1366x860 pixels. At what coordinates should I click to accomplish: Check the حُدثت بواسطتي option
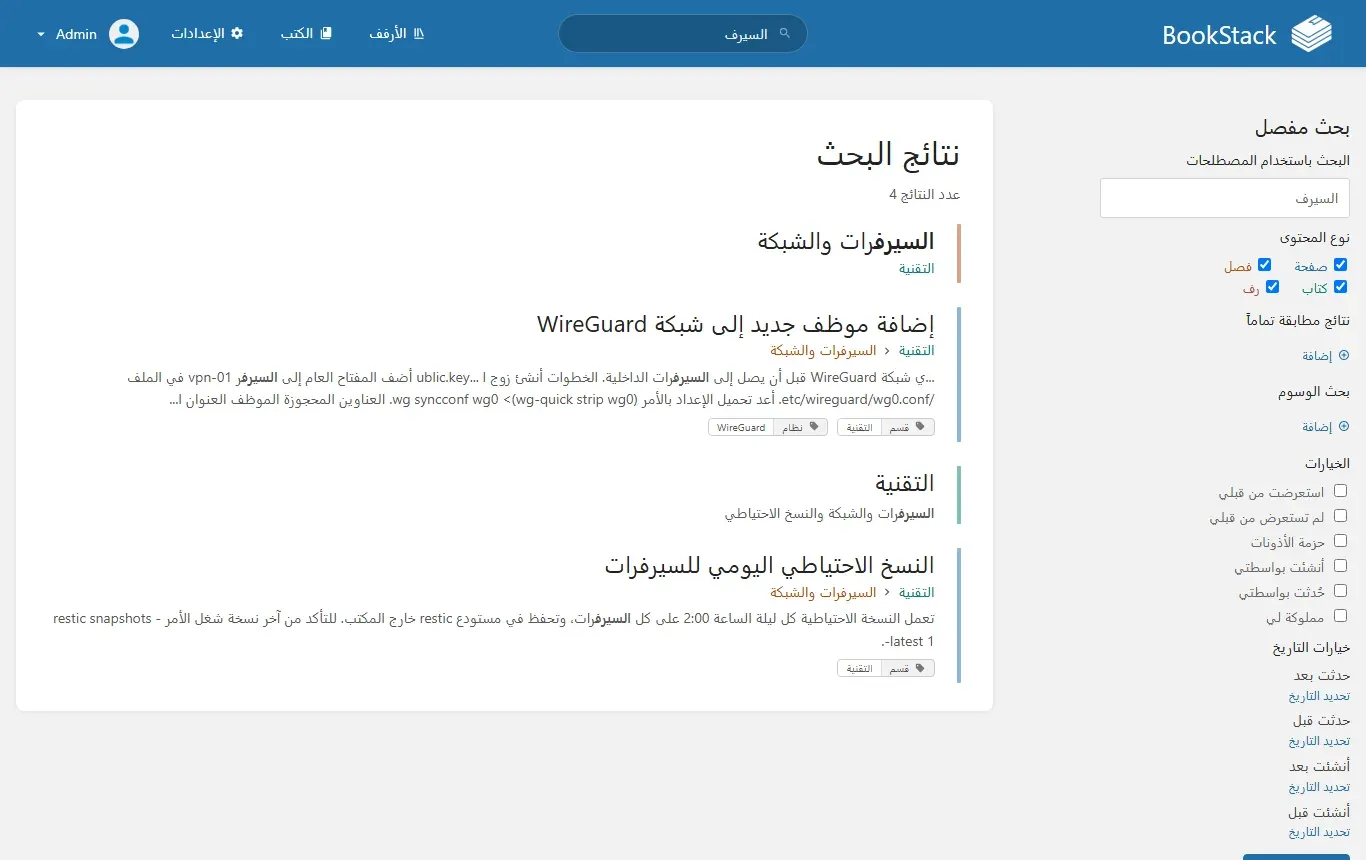1341,591
